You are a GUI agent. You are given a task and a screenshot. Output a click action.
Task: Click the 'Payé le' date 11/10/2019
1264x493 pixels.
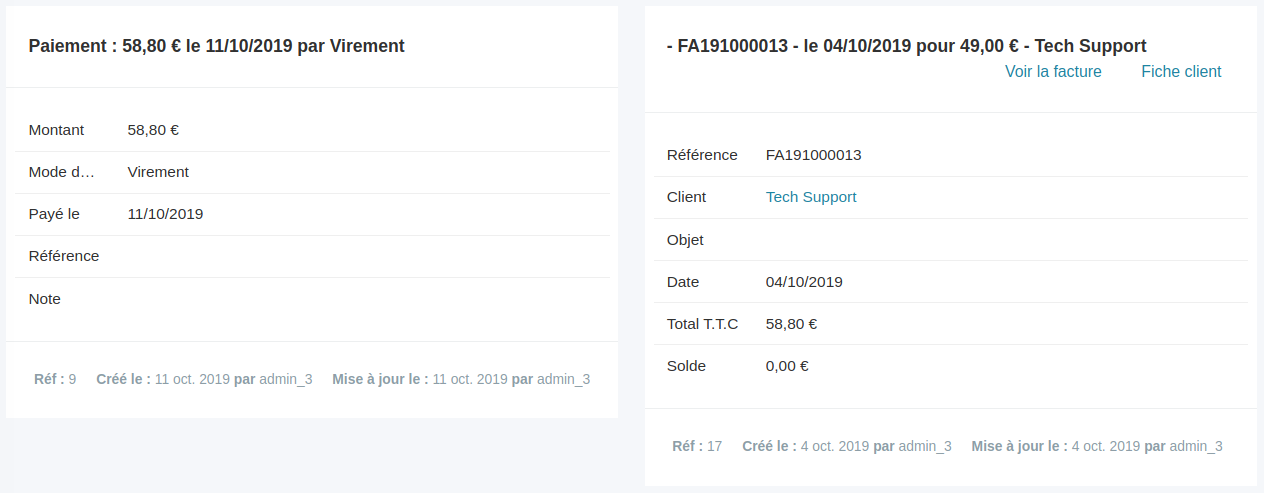165,214
